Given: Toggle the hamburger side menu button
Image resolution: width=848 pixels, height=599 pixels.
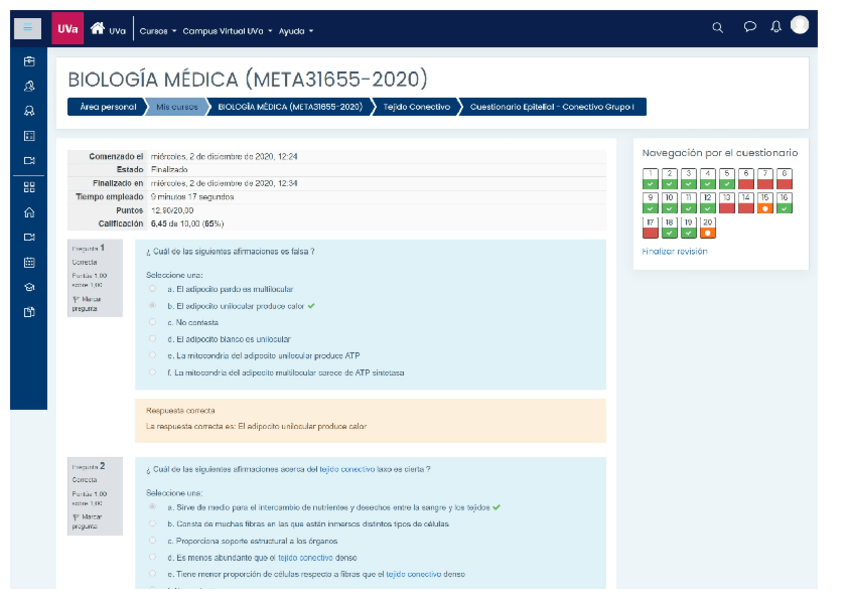Looking at the screenshot, I should pyautogui.click(x=27, y=29).
